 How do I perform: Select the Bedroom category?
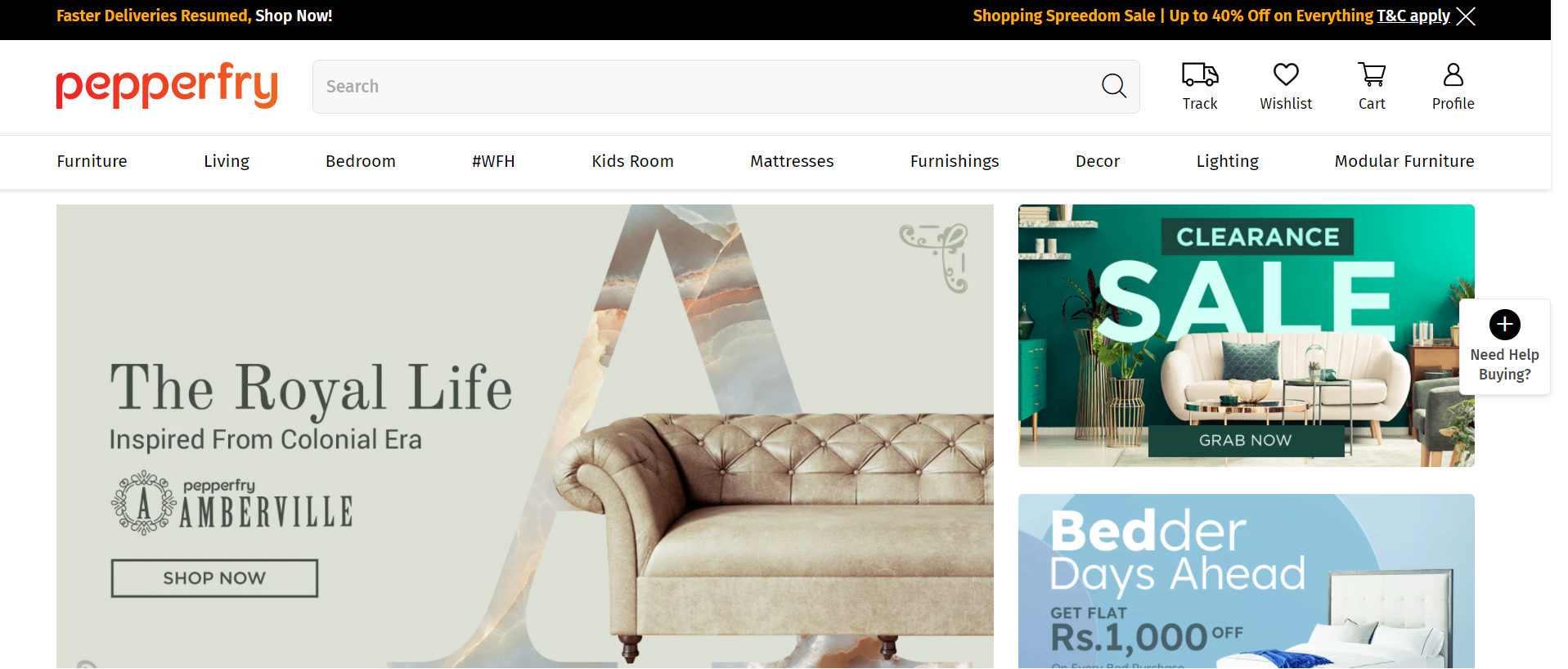point(360,161)
